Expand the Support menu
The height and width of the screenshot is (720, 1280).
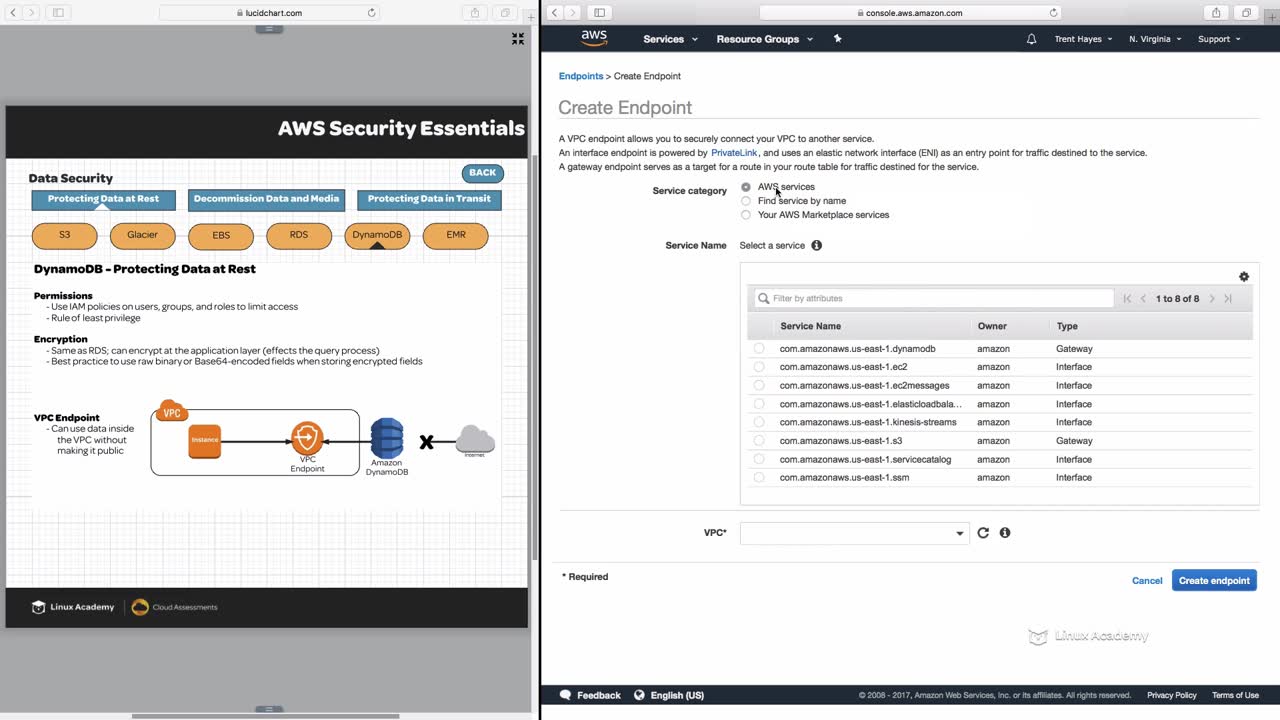[x=1219, y=39]
